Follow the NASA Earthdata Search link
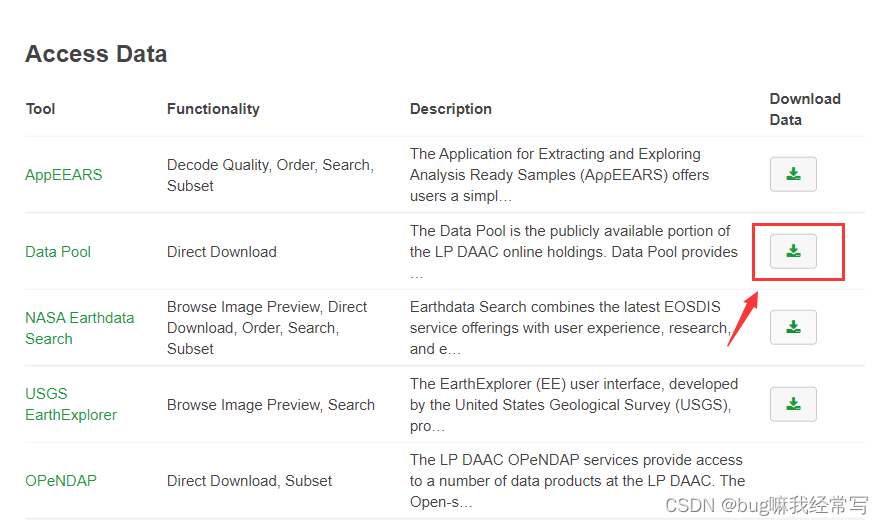 pos(79,328)
